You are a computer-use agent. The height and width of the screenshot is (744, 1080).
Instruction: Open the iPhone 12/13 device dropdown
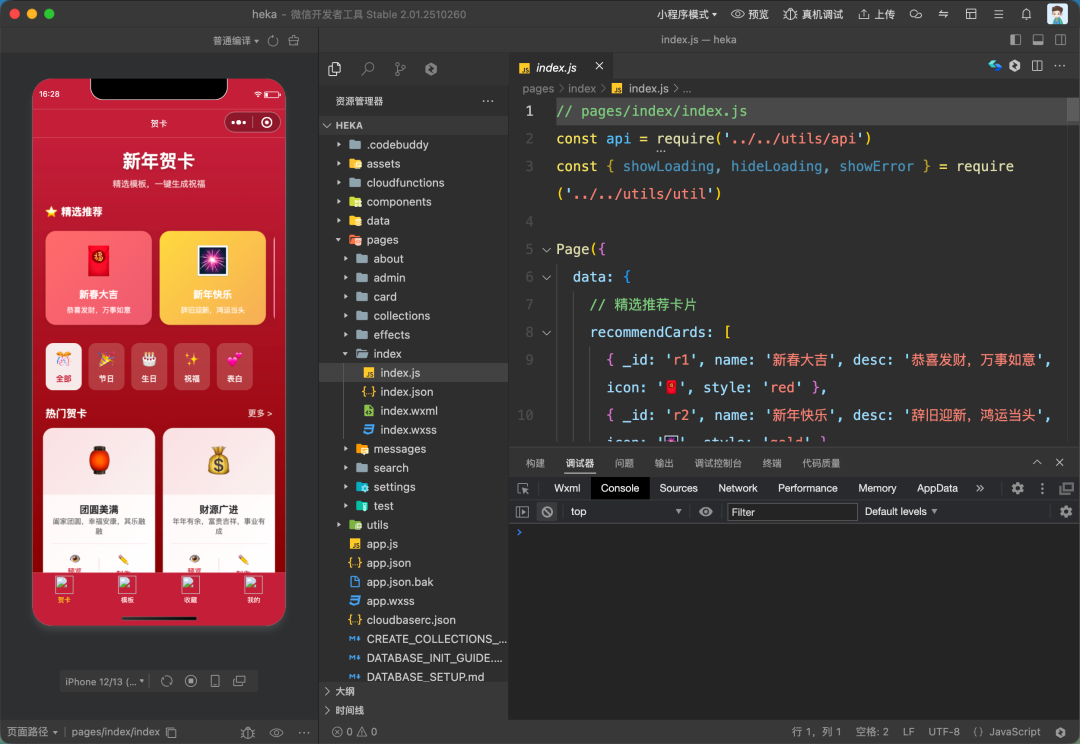coord(105,681)
